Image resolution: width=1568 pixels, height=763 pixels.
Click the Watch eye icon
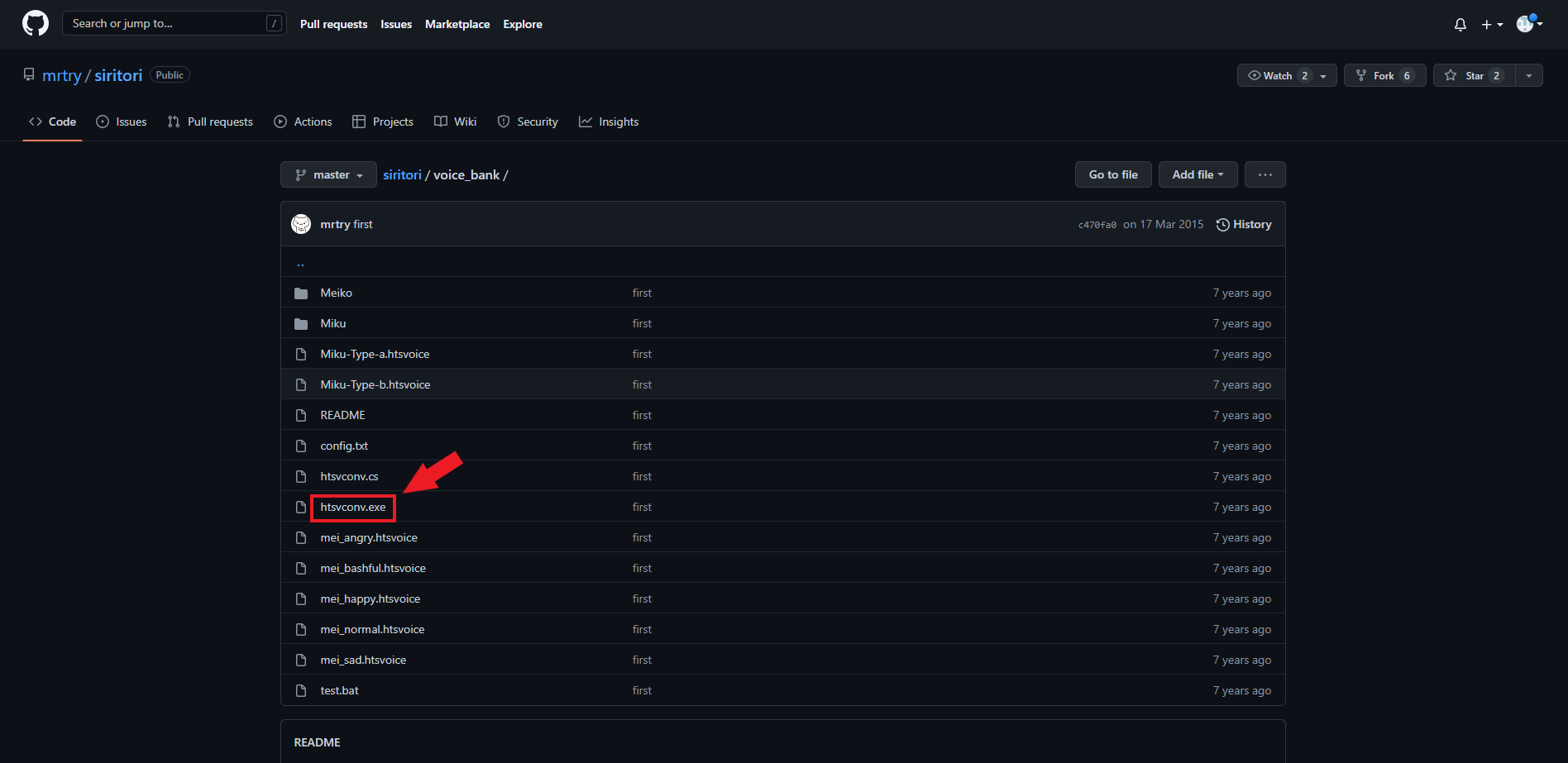1255,75
